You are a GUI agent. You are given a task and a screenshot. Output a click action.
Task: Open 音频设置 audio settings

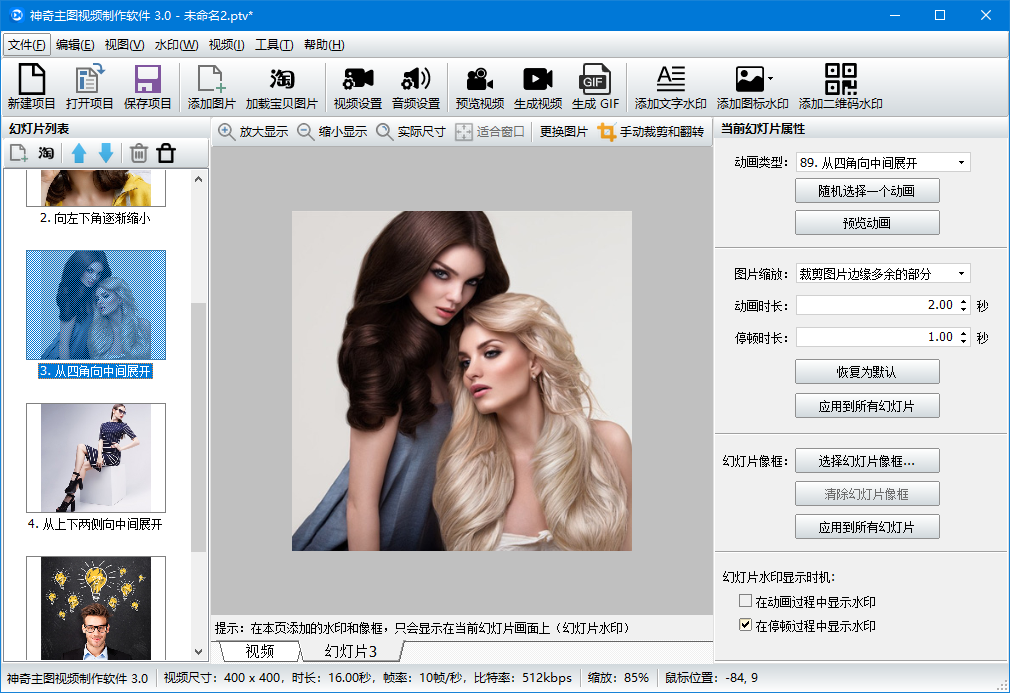[415, 86]
